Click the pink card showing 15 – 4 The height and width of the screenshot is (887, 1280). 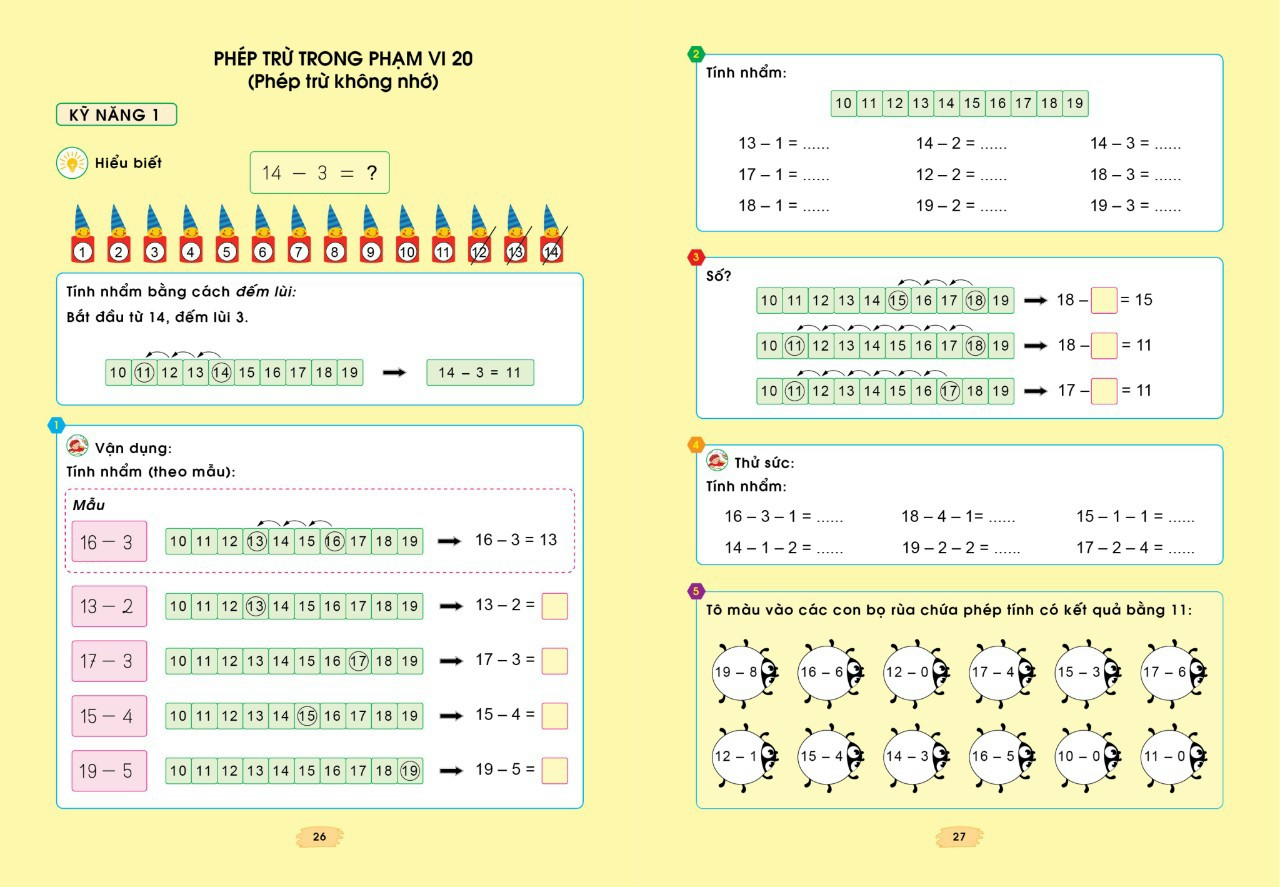click(x=109, y=716)
